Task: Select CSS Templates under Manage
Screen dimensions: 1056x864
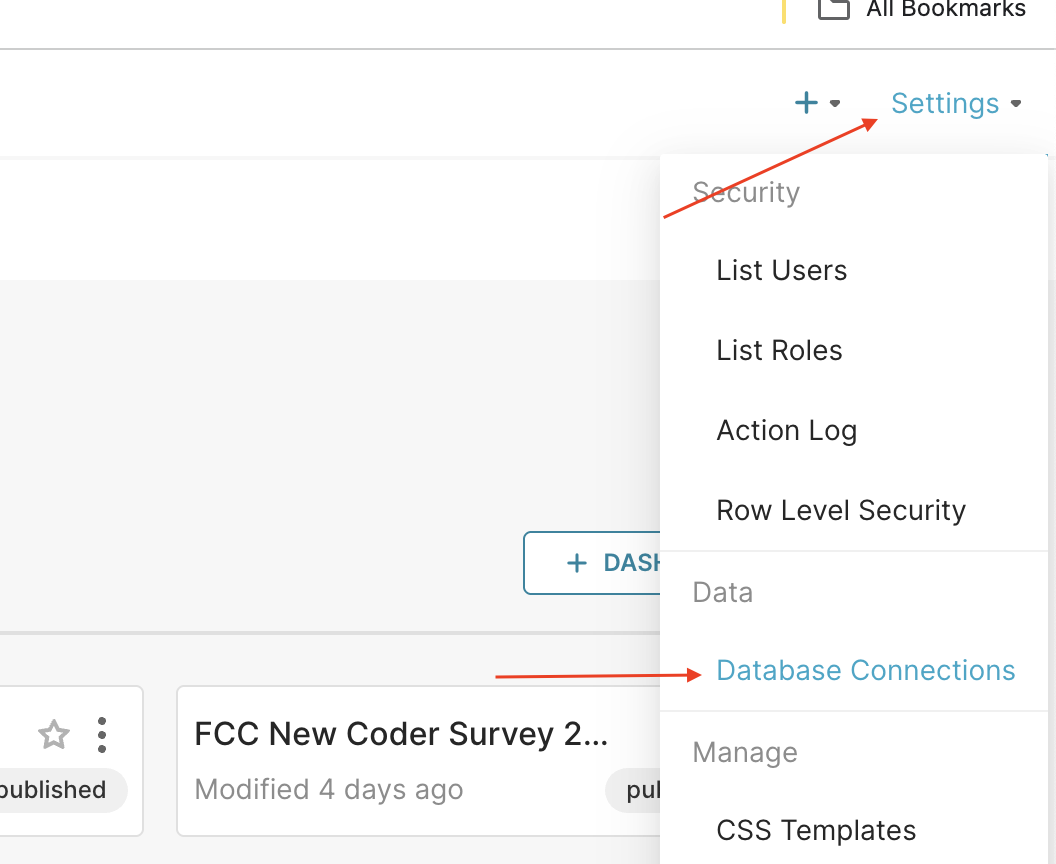Action: [816, 830]
